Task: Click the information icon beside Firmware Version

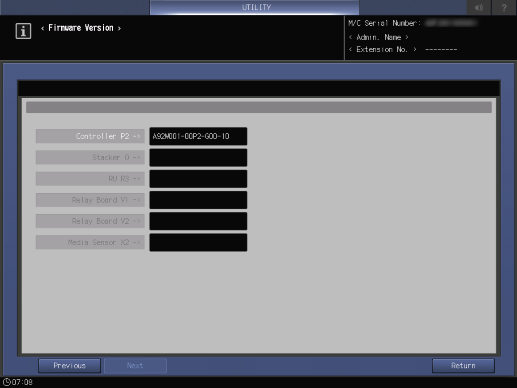Action: (23, 31)
